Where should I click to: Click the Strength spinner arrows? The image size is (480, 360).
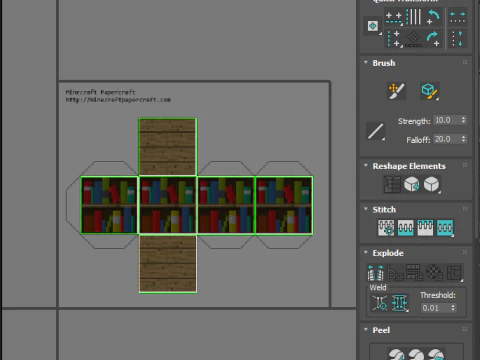coord(463,120)
